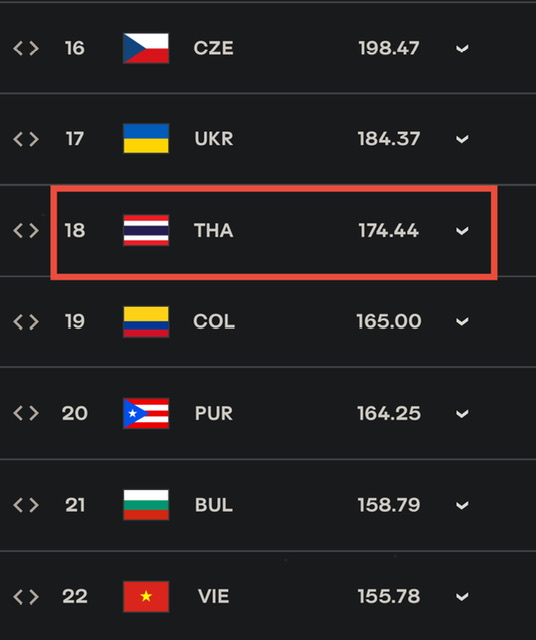The height and width of the screenshot is (640, 536).
Task: Click the Vietnam flag icon
Action: pos(146,597)
